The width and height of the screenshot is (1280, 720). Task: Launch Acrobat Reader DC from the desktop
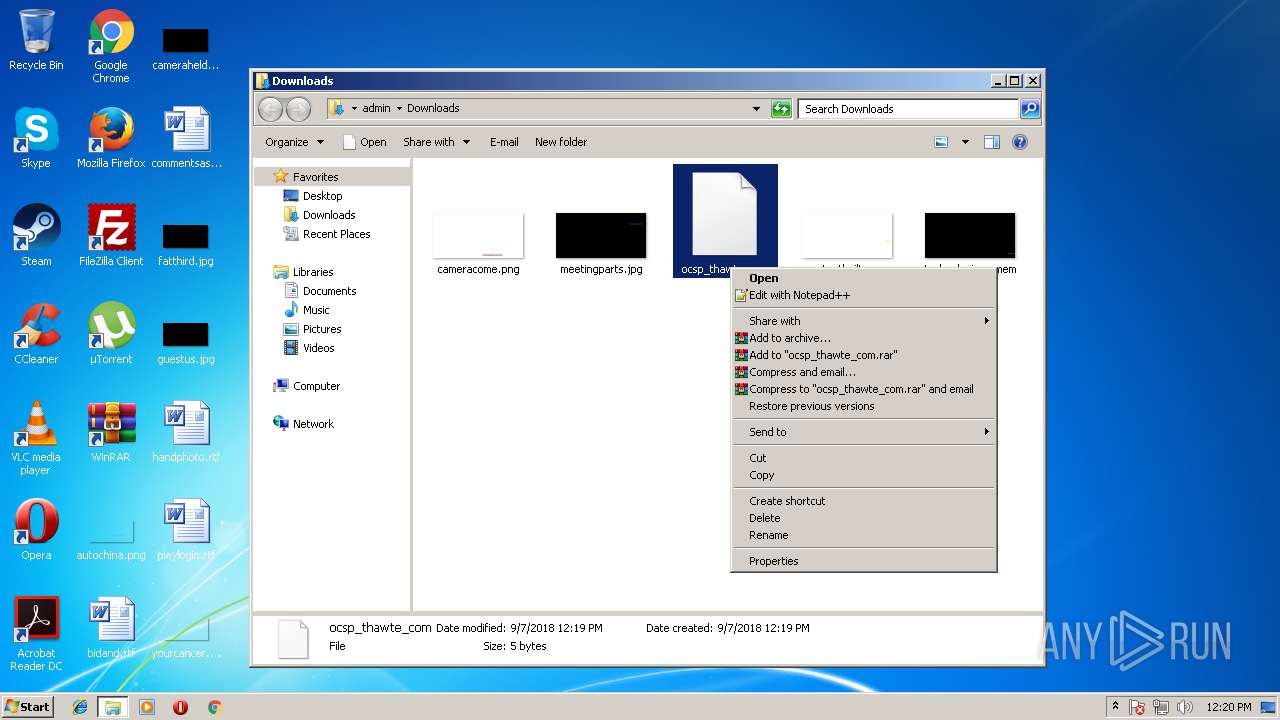[36, 634]
